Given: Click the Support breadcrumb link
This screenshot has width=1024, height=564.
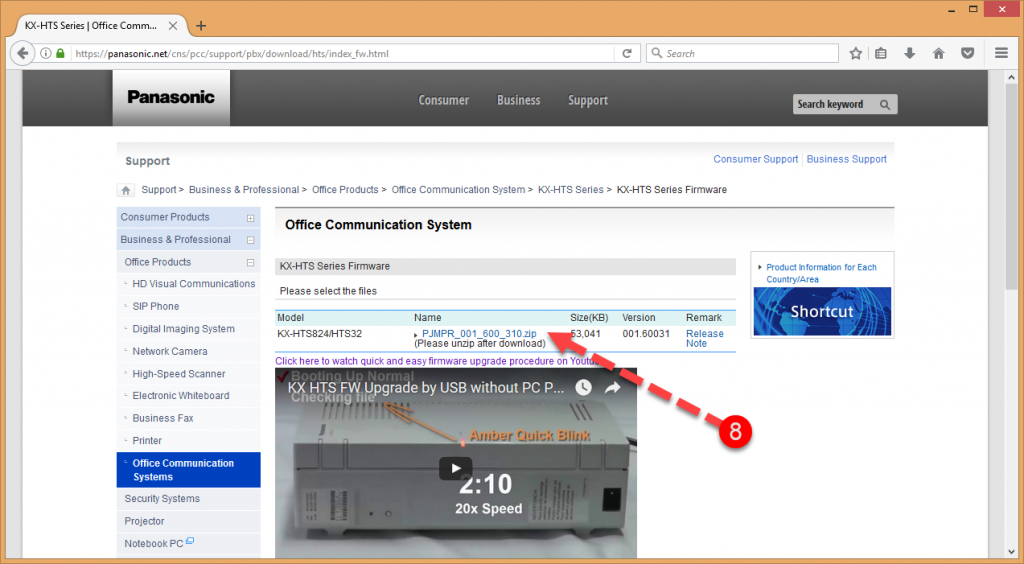Looking at the screenshot, I should (159, 190).
